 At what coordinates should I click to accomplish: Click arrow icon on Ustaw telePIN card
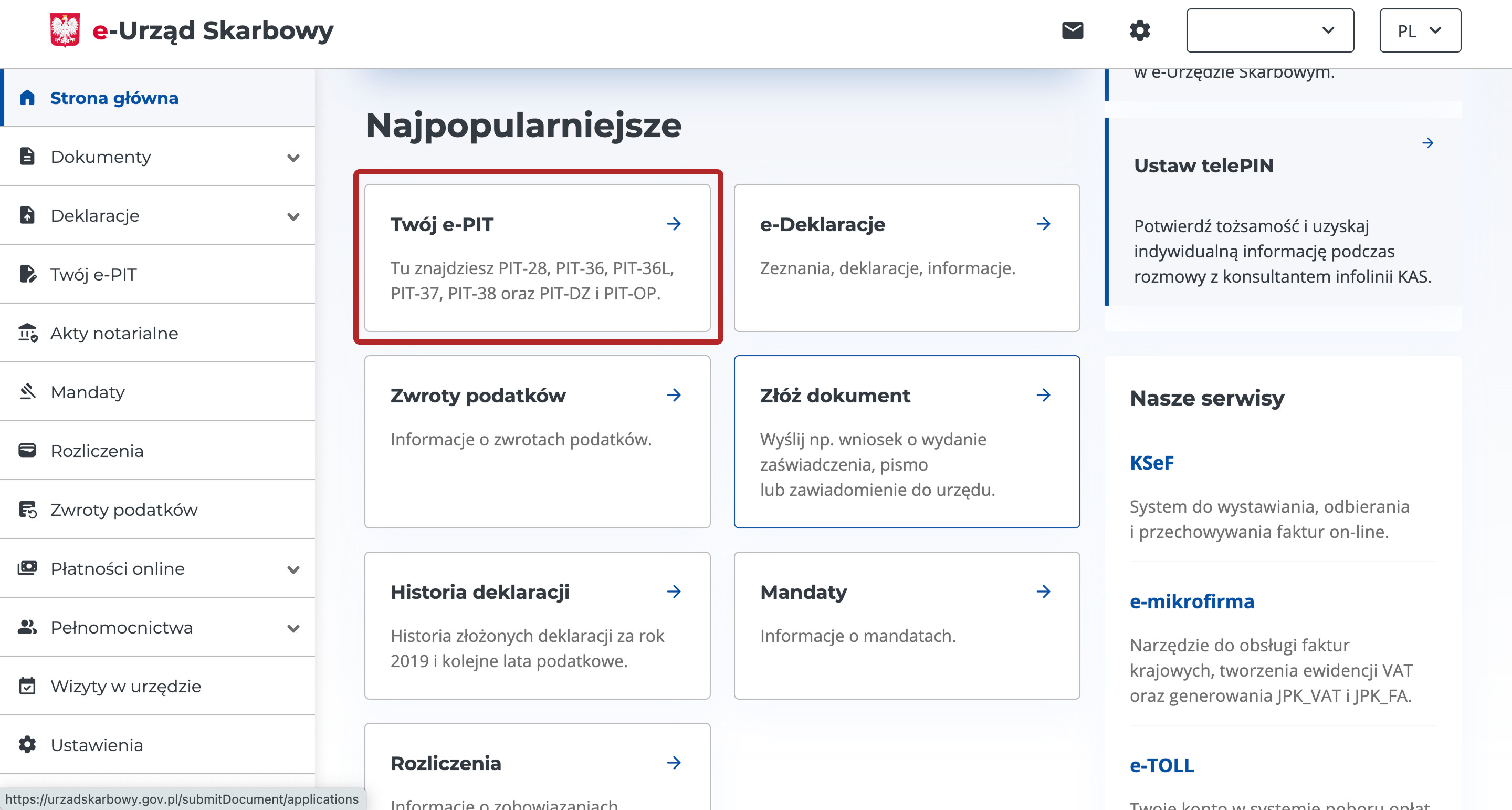point(1427,143)
